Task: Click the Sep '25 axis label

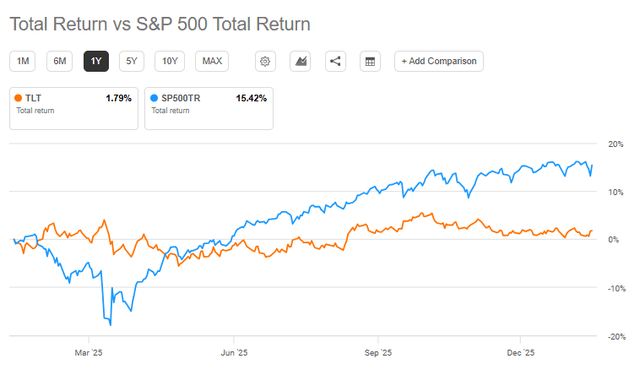Action: pyautogui.click(x=378, y=353)
